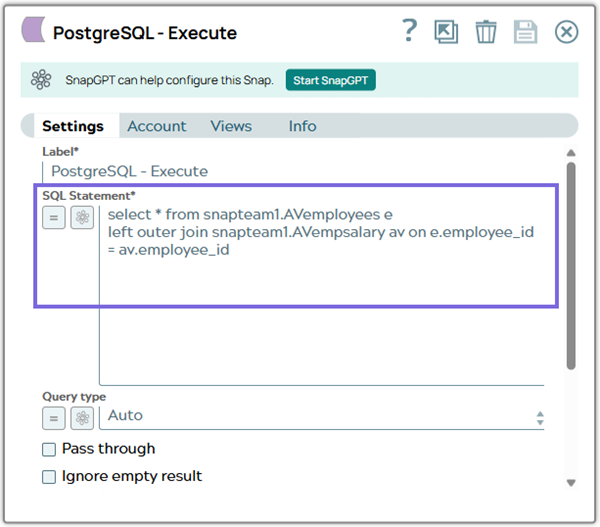Screen dimensions: 600x527
Task: Edit the Label field text
Action: tap(293, 171)
